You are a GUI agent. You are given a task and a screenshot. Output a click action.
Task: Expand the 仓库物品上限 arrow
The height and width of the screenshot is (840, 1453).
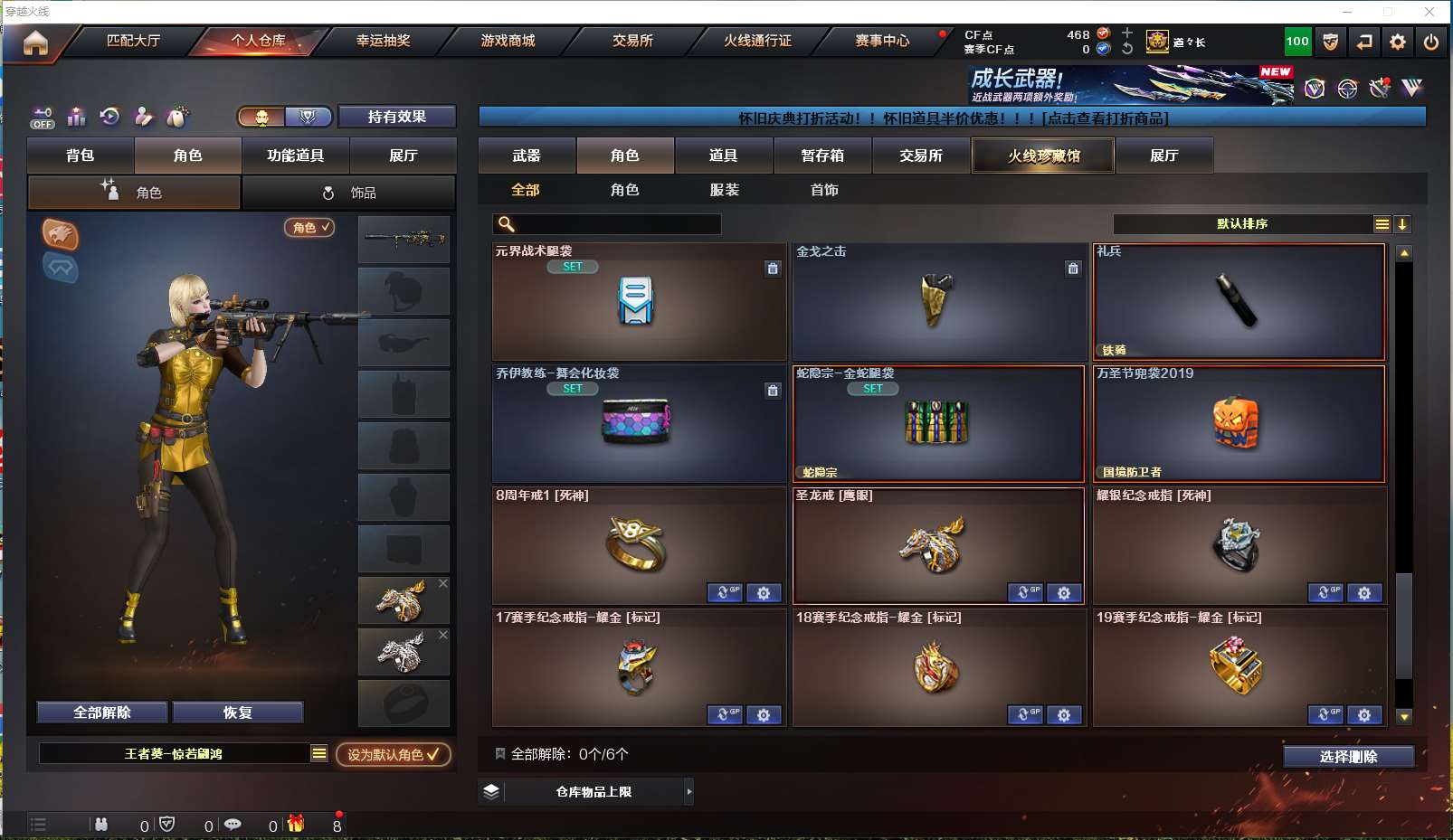[x=689, y=792]
